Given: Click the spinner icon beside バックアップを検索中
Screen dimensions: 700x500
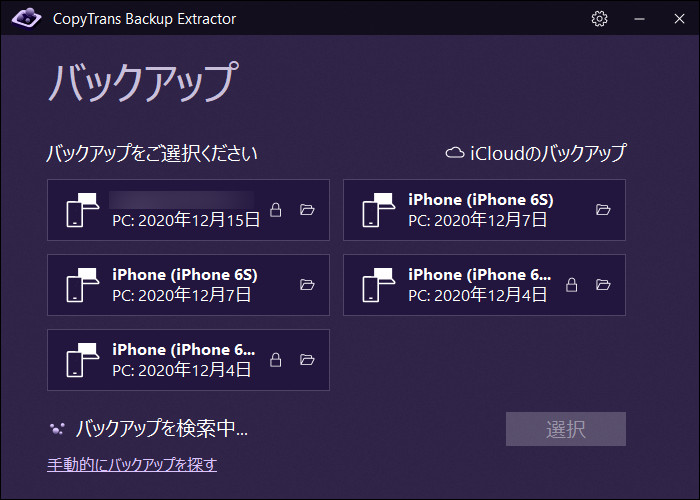Looking at the screenshot, I should point(57,429).
